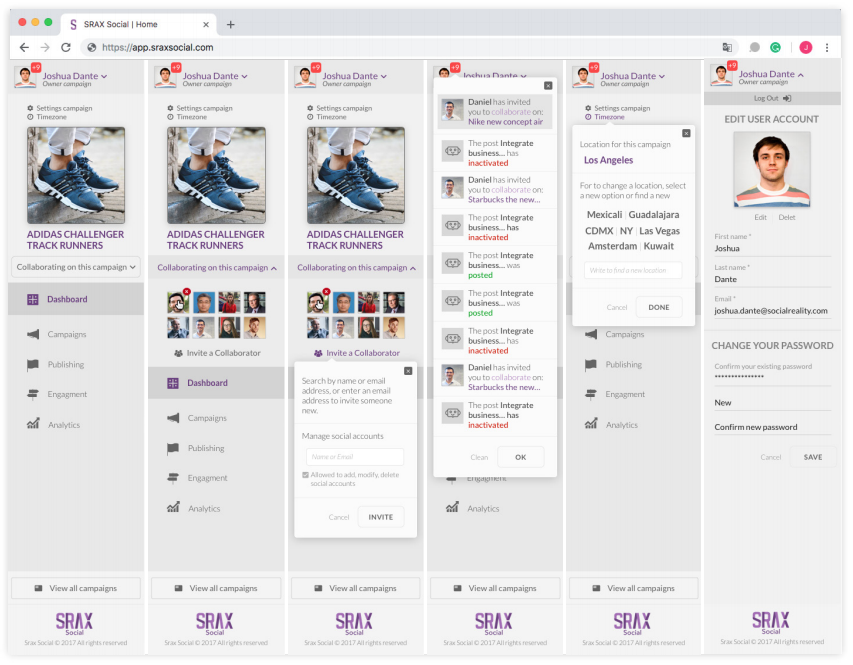Select the Kuwait location option

(658, 246)
